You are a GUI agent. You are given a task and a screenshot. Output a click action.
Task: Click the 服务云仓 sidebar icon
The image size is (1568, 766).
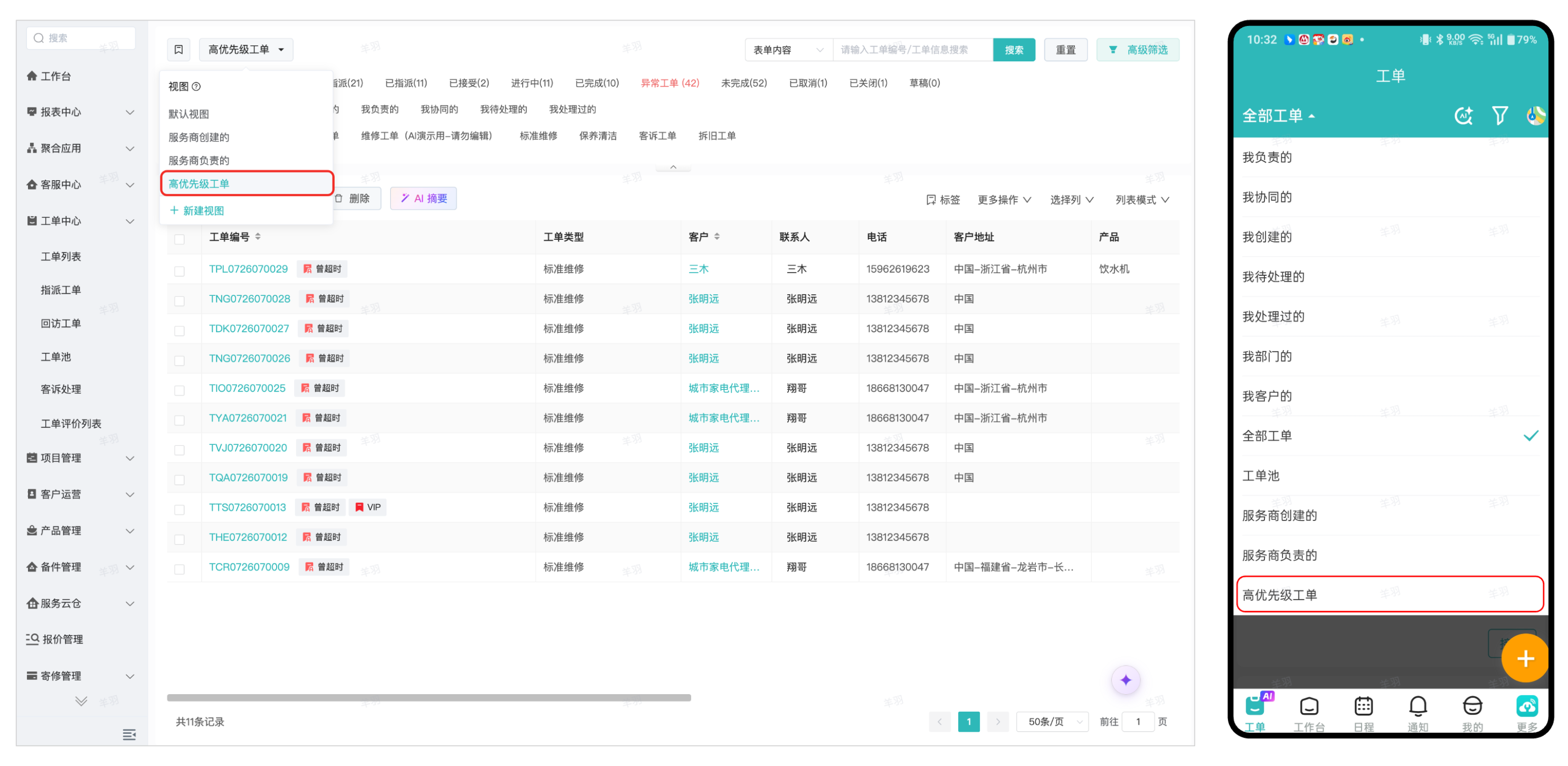(x=32, y=603)
